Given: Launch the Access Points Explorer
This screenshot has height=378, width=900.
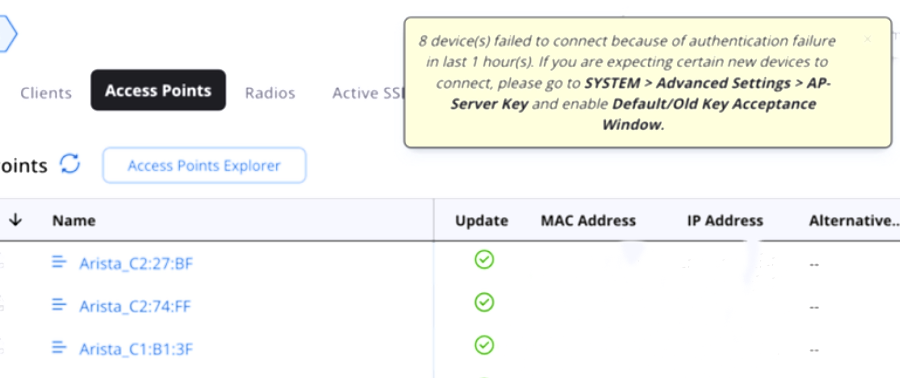Looking at the screenshot, I should tap(204, 166).
